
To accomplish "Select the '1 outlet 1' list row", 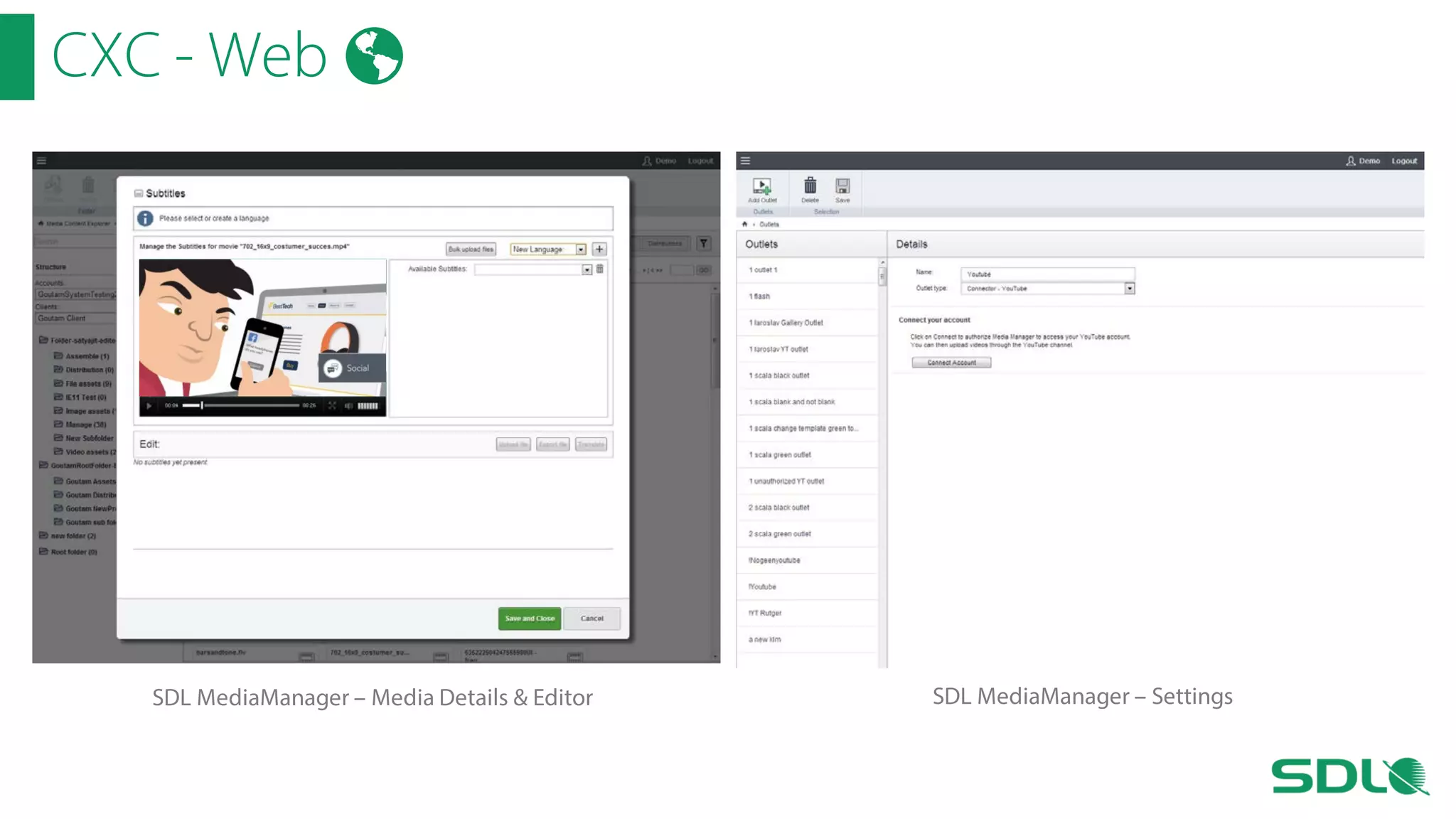I will pos(808,270).
